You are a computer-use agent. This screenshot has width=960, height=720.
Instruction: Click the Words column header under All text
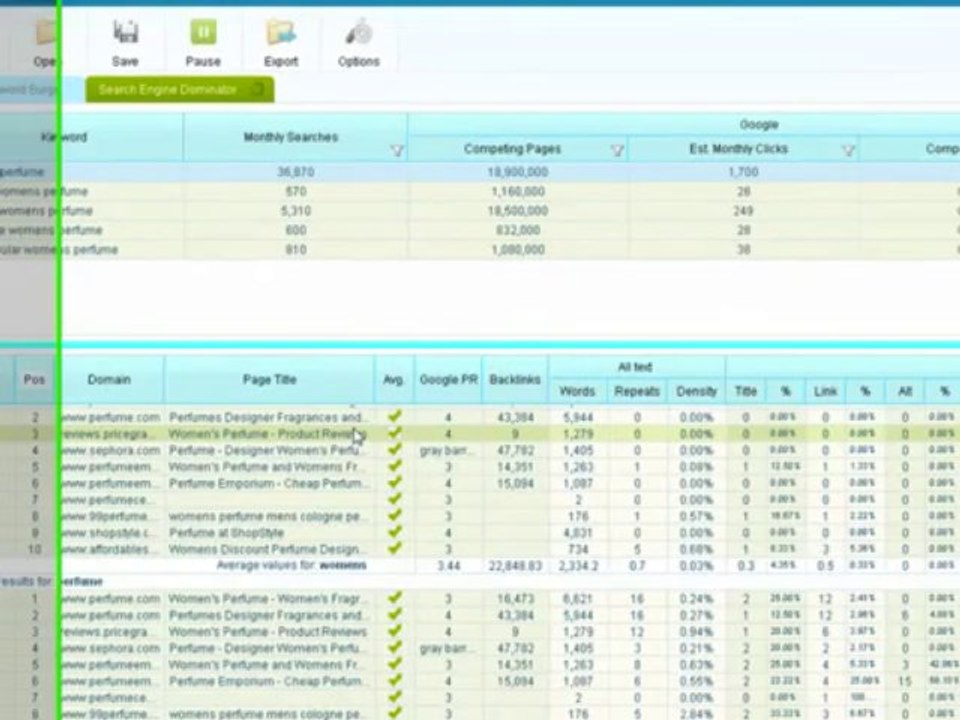tap(577, 391)
